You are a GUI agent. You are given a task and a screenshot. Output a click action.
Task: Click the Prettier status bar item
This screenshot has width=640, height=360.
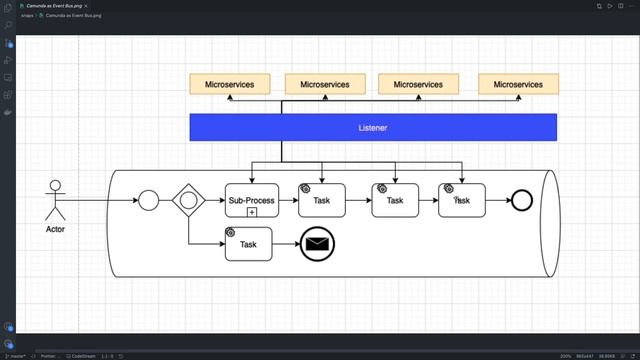click(x=50, y=356)
